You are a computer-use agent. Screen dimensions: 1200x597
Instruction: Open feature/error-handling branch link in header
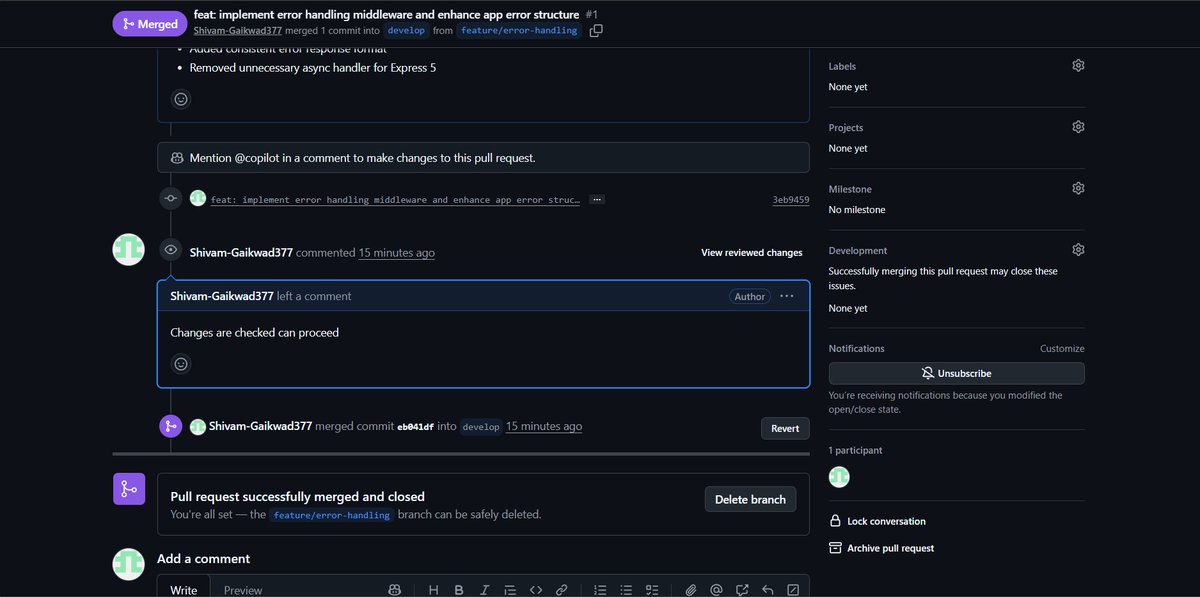tap(520, 31)
